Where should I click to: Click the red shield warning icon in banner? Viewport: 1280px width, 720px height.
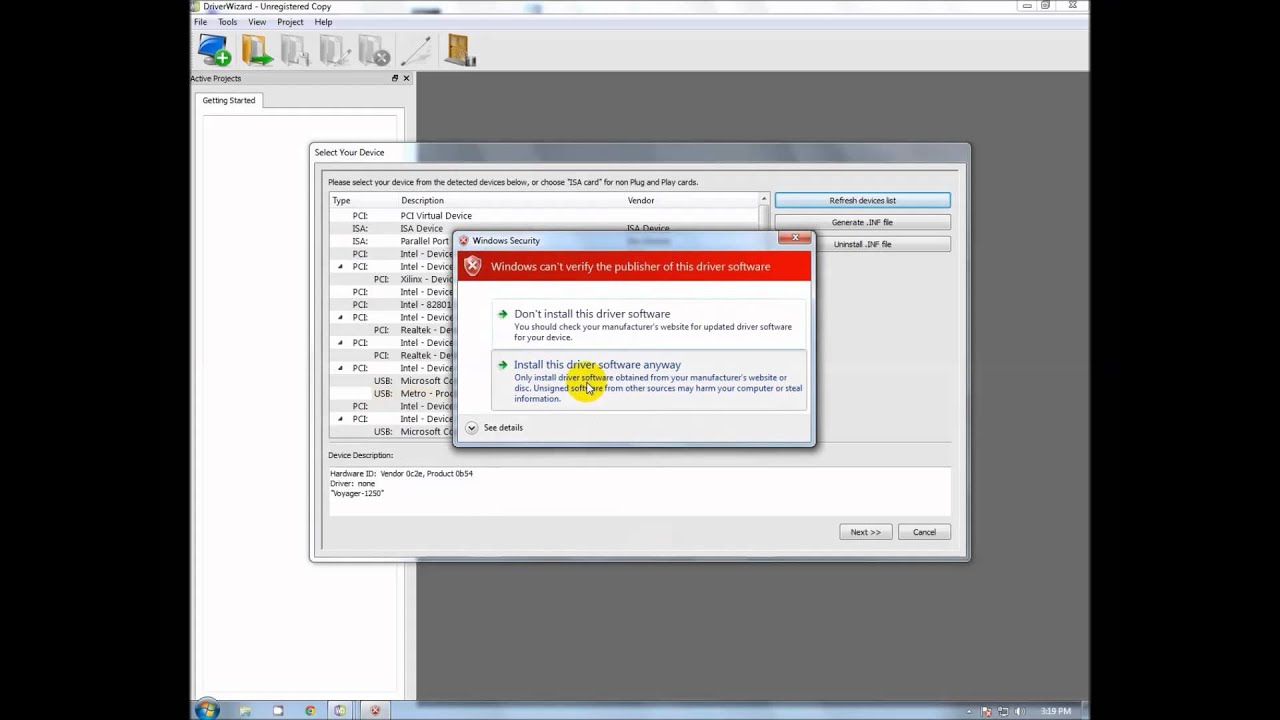[473, 266]
